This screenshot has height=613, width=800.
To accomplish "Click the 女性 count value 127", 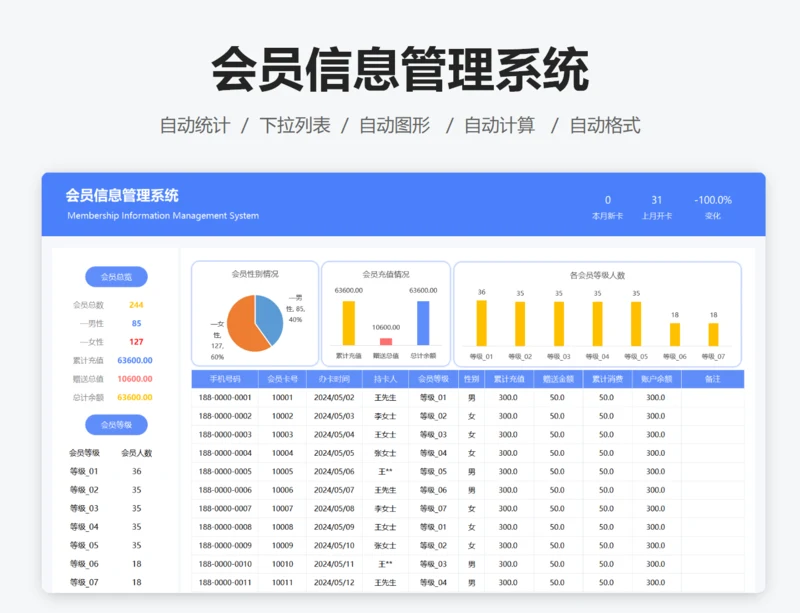I will point(136,341).
